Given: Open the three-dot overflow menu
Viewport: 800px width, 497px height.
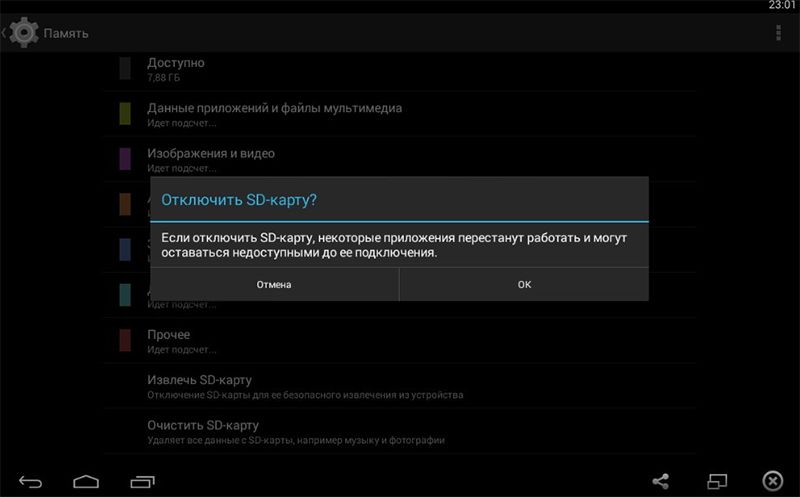Looking at the screenshot, I should pos(778,33).
